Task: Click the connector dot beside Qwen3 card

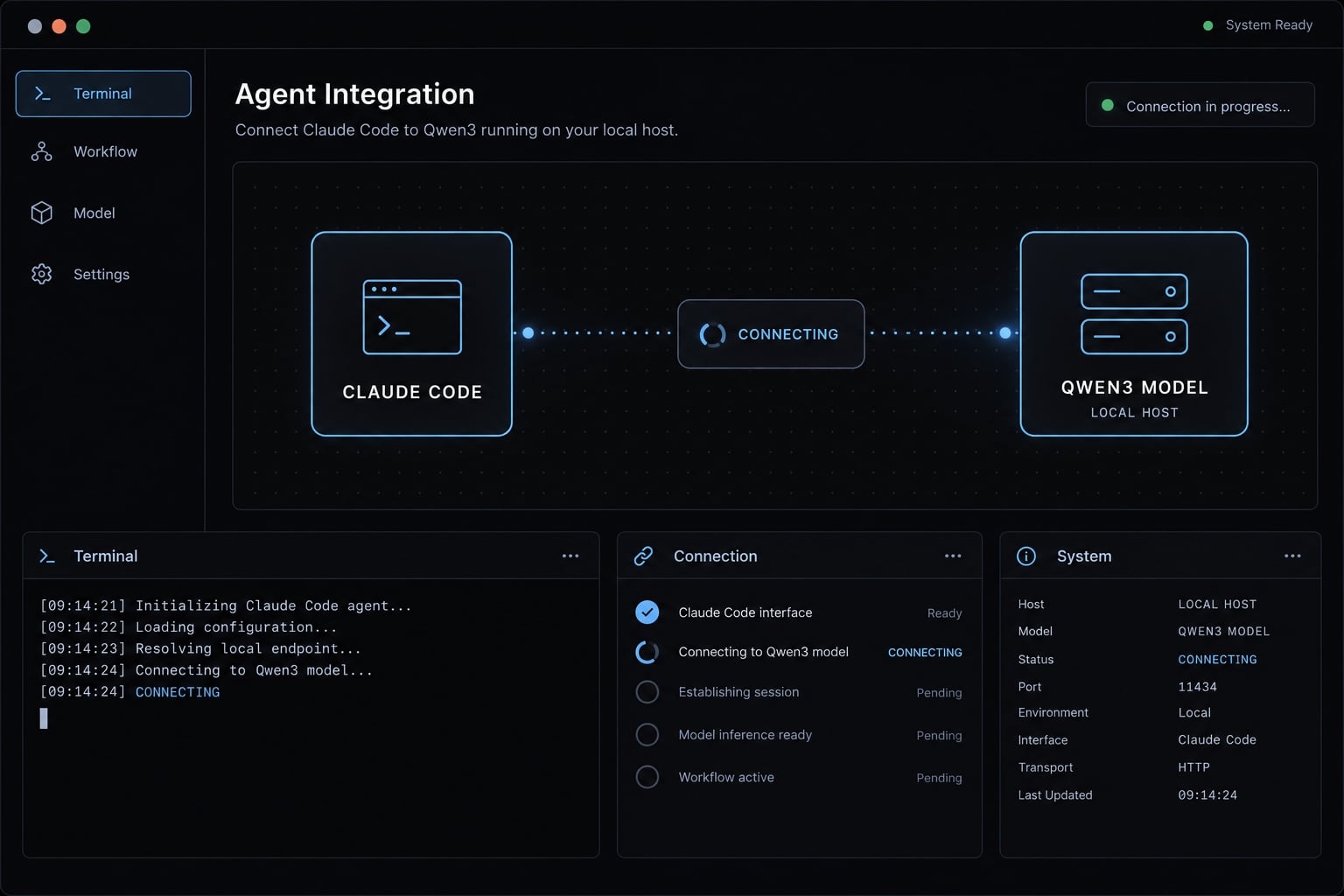Action: coord(1005,332)
